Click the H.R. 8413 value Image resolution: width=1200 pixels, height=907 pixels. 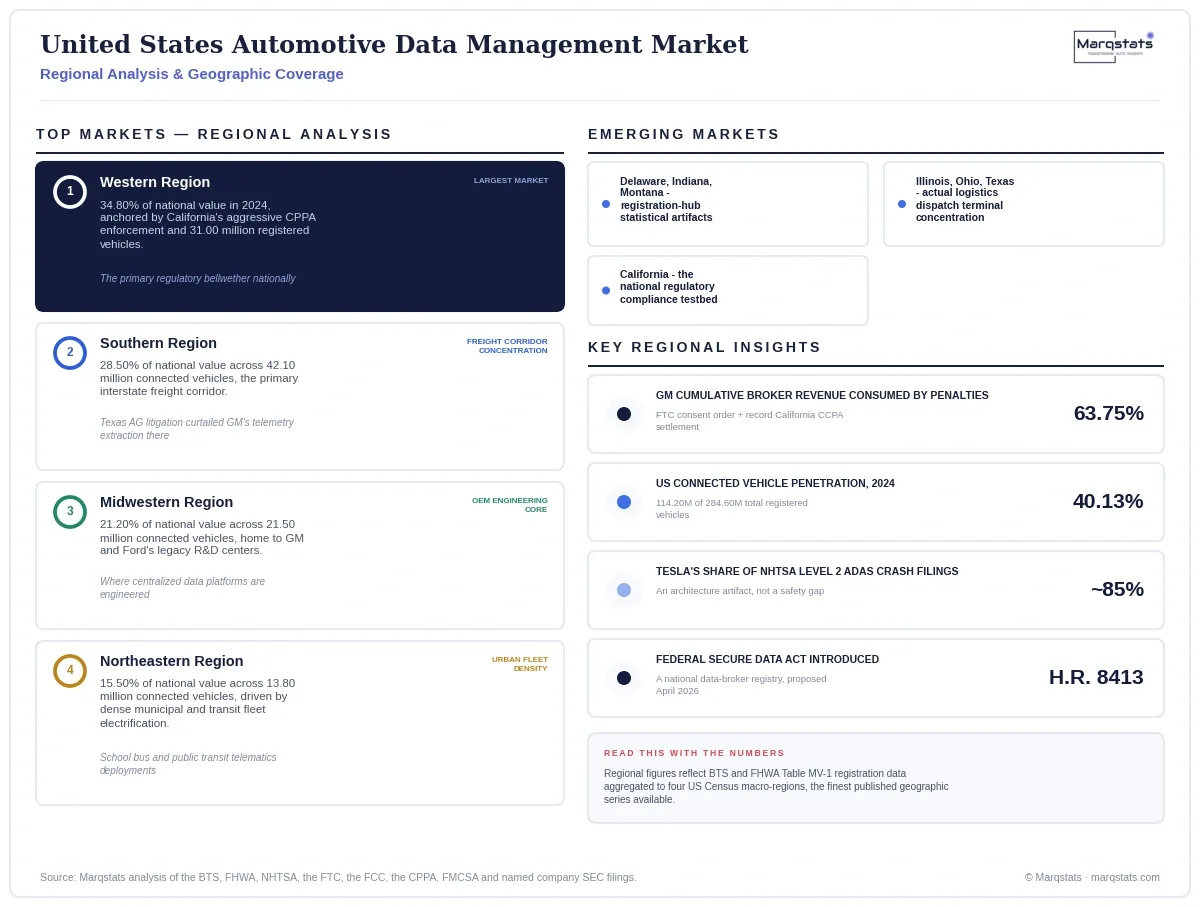coord(1096,677)
